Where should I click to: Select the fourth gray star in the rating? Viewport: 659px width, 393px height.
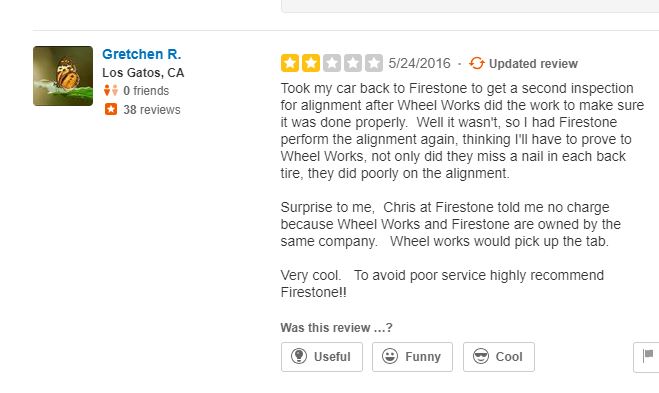[x=353, y=63]
